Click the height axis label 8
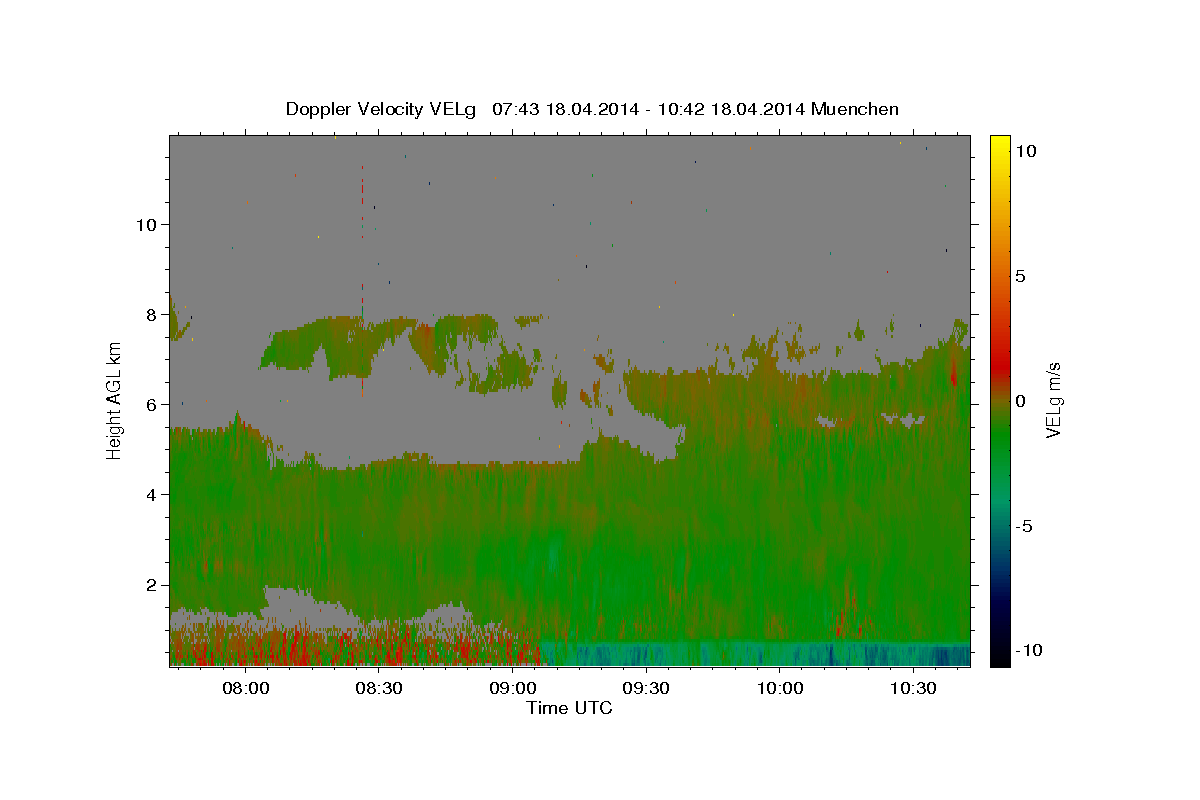This screenshot has height=800, width=1200. click(x=150, y=314)
